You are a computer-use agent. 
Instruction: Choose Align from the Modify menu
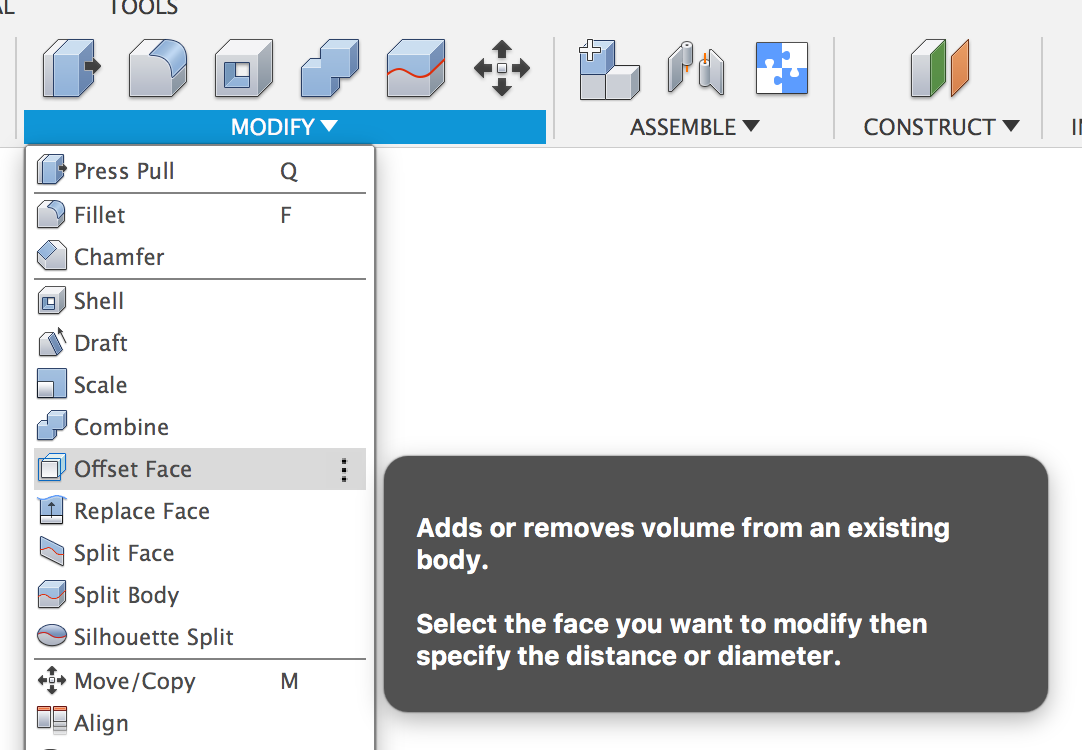[199, 723]
